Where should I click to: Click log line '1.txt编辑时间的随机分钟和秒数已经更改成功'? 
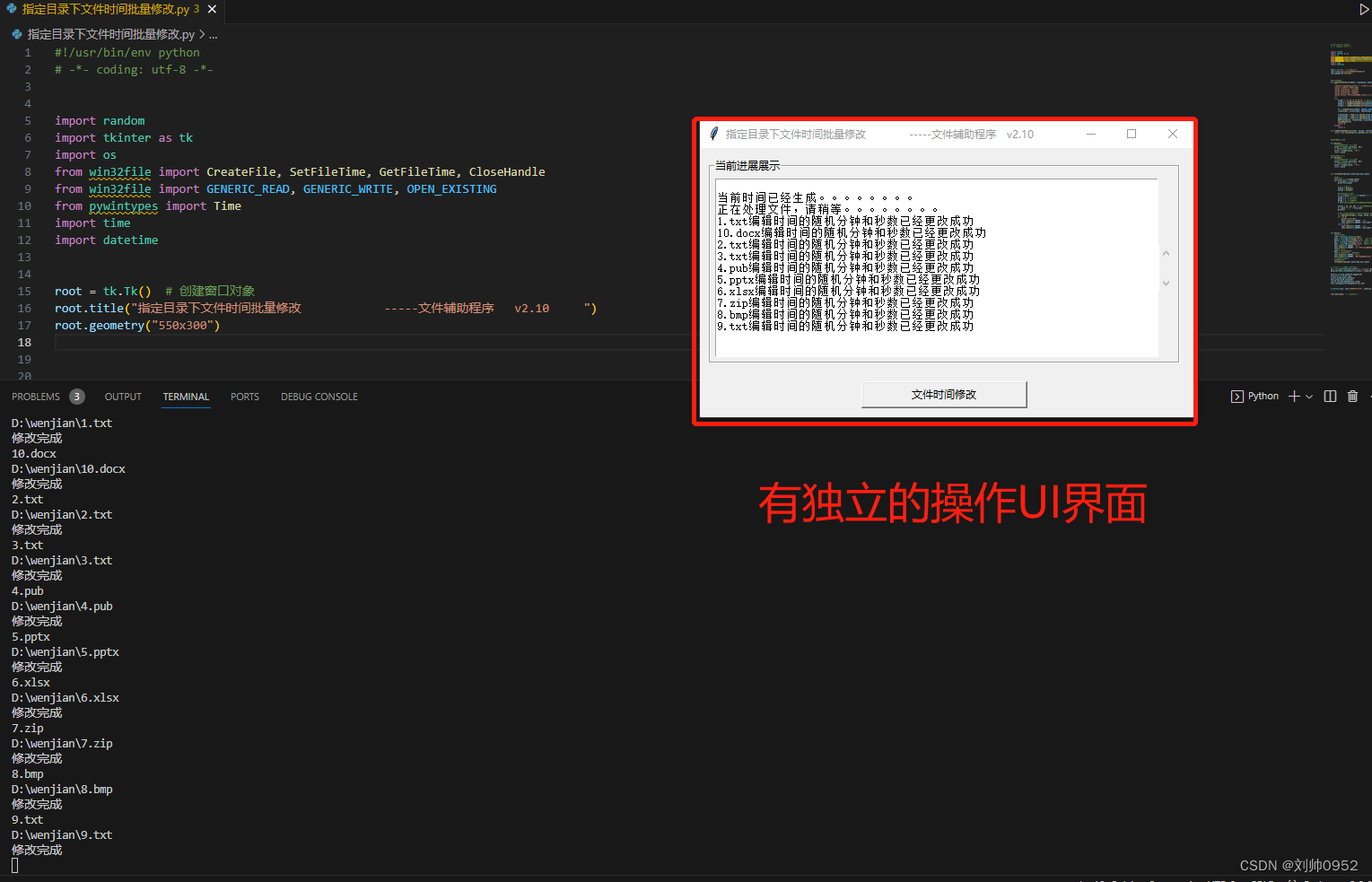pyautogui.click(x=845, y=221)
